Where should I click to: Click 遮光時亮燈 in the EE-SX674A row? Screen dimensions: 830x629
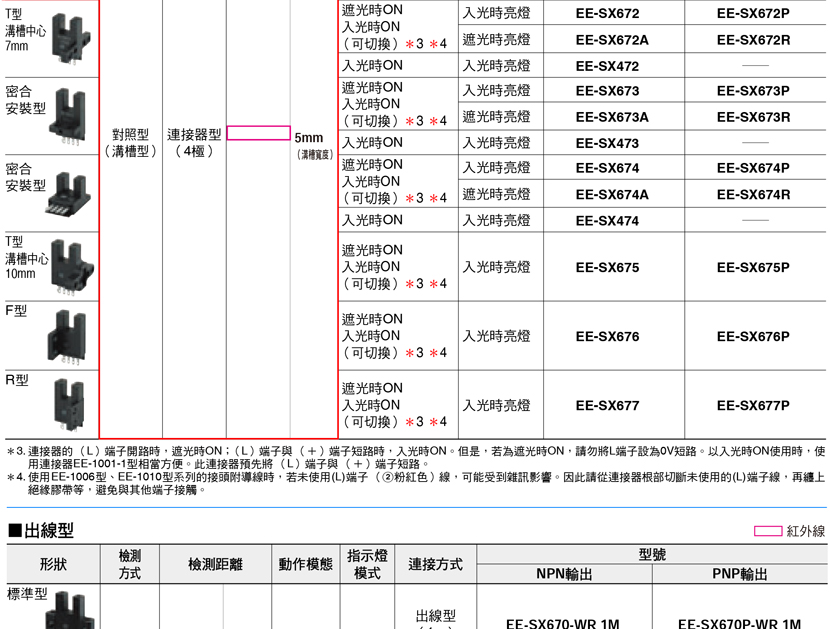[x=497, y=194]
